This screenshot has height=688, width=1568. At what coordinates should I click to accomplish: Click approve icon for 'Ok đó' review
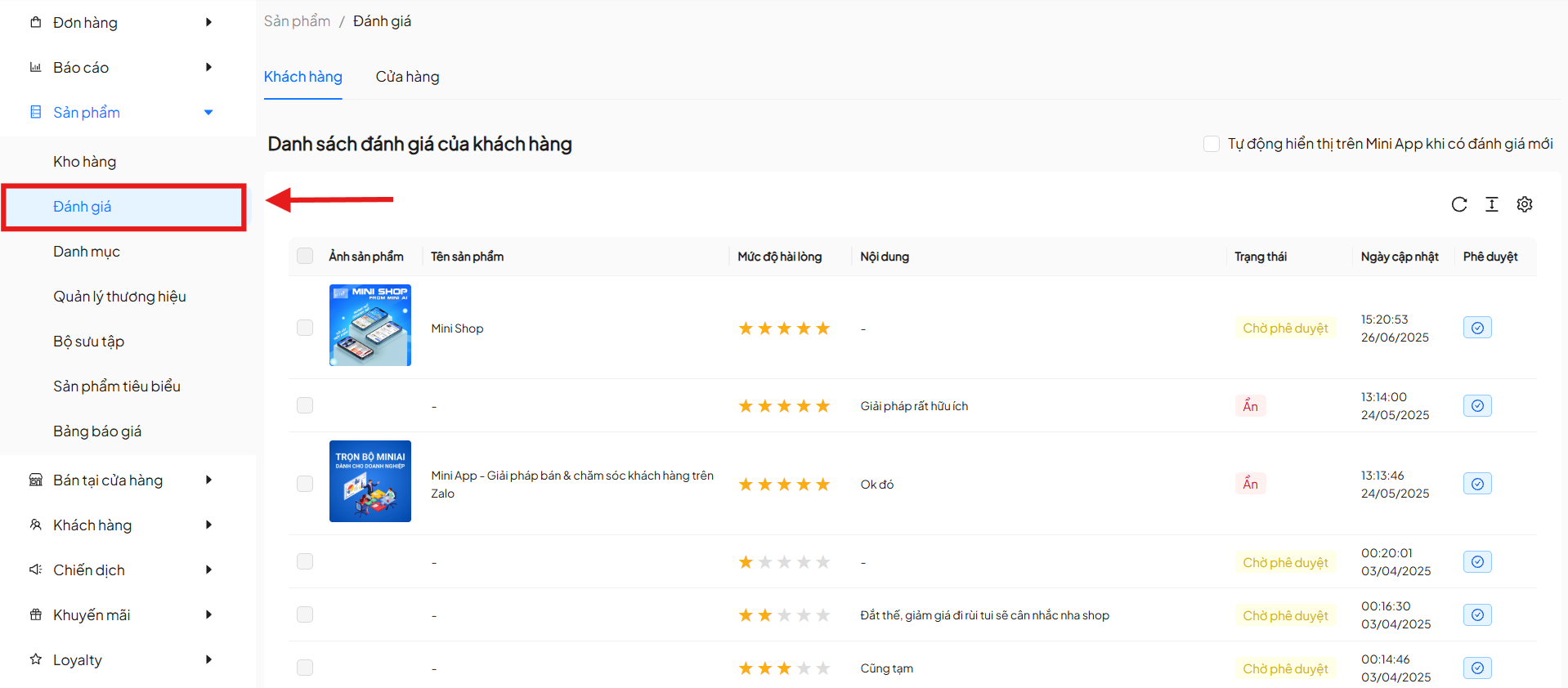tap(1476, 484)
